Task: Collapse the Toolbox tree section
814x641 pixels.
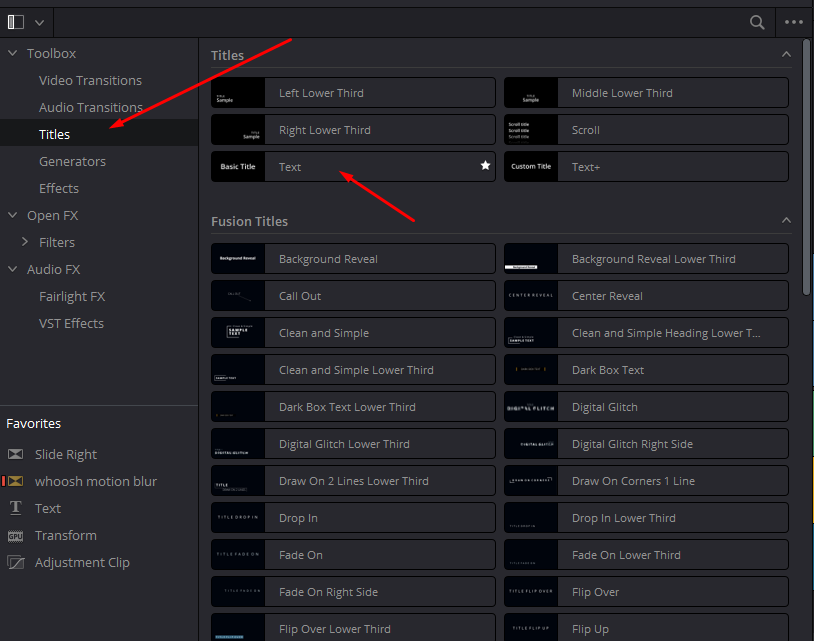Action: tap(12, 53)
